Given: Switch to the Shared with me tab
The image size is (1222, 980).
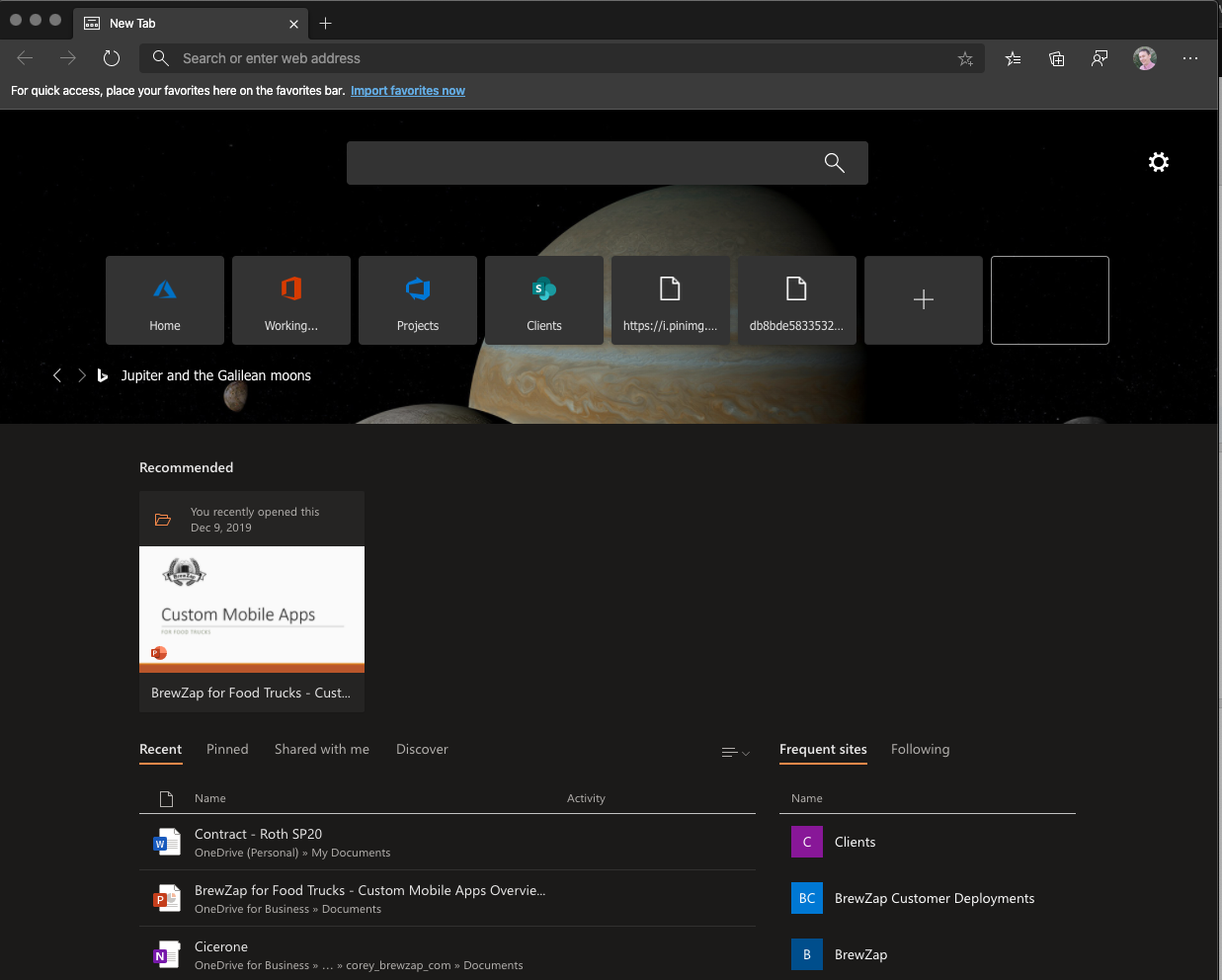Looking at the screenshot, I should point(322,750).
